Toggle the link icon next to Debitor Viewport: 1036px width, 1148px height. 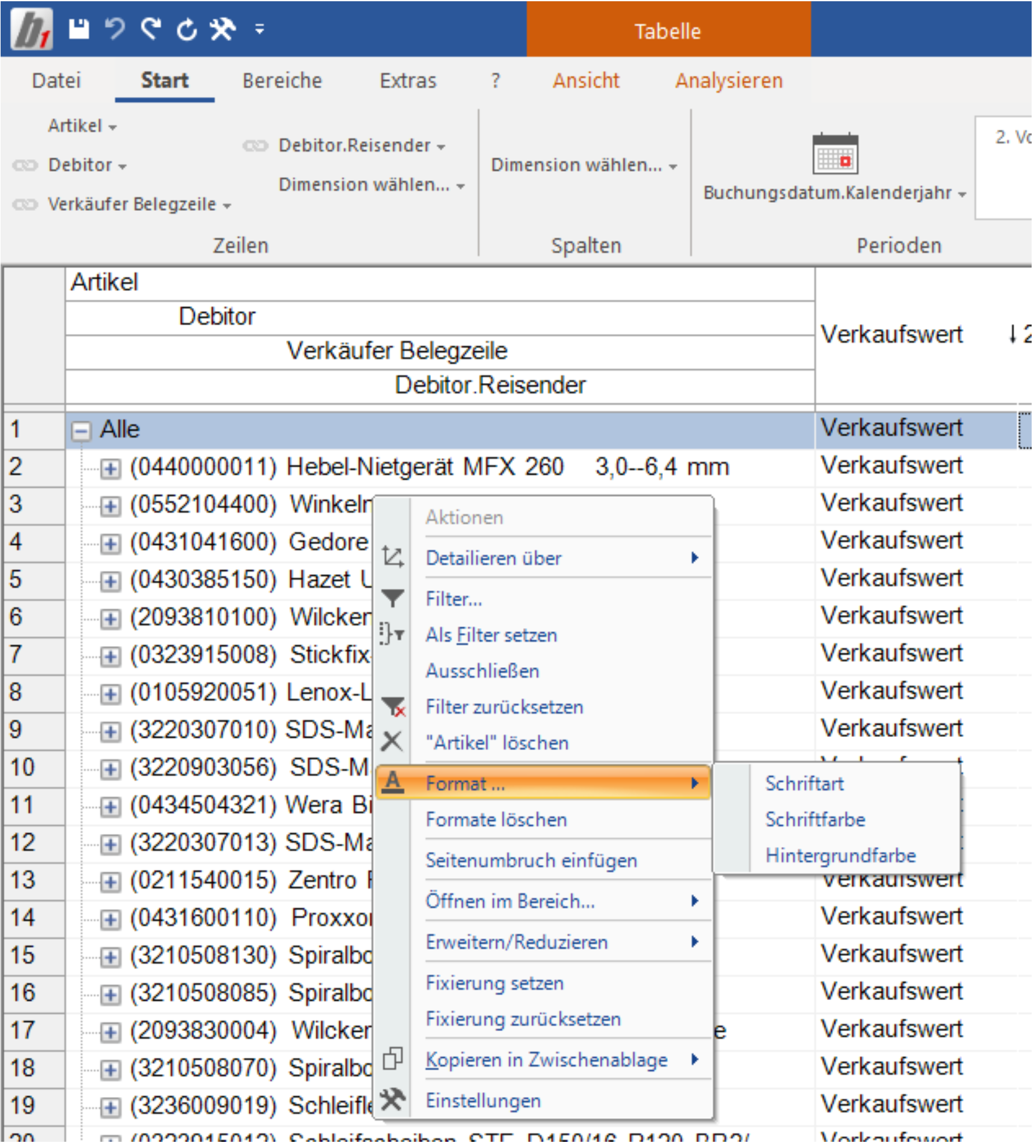point(25,166)
